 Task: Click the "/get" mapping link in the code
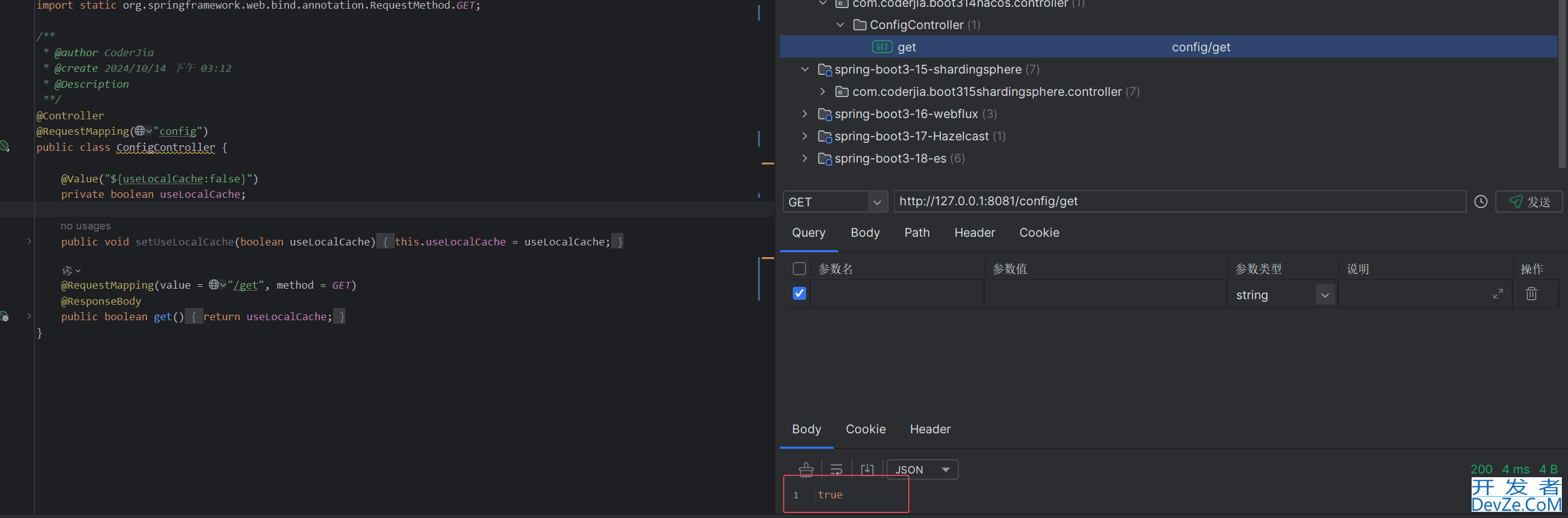point(246,285)
